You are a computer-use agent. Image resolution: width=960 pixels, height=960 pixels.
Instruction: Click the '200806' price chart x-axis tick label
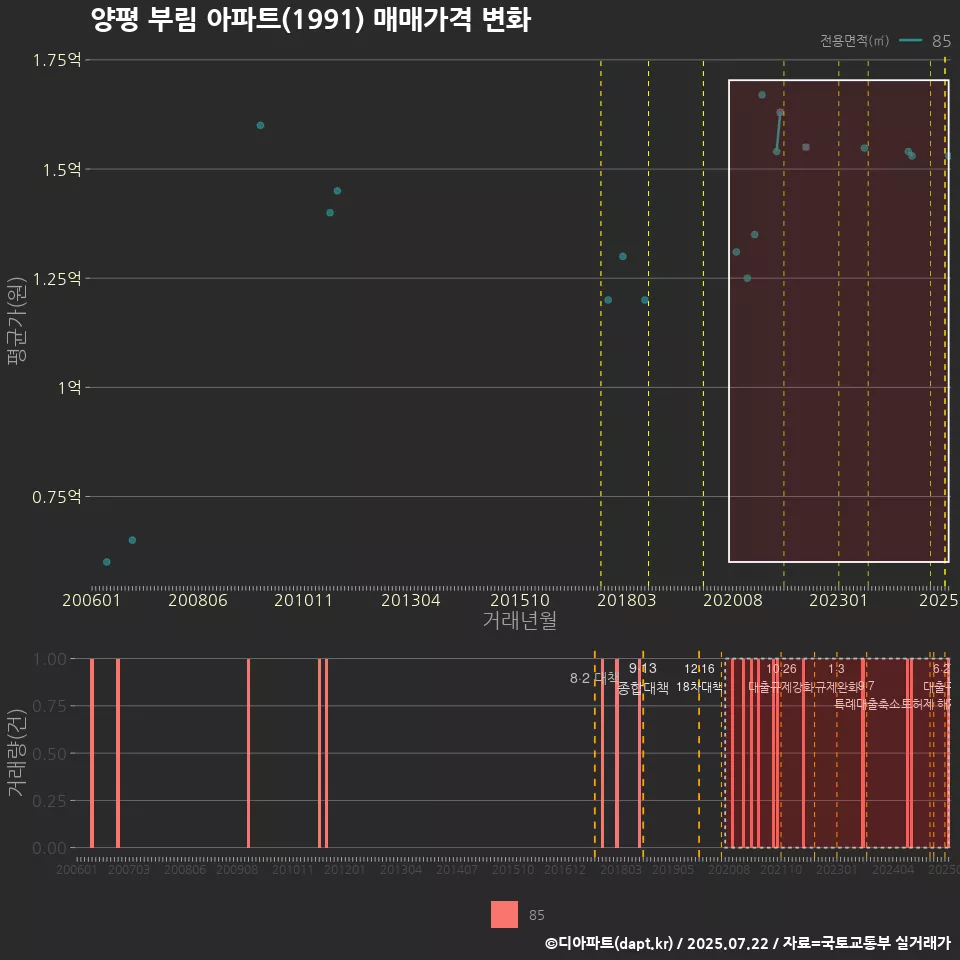(198, 600)
